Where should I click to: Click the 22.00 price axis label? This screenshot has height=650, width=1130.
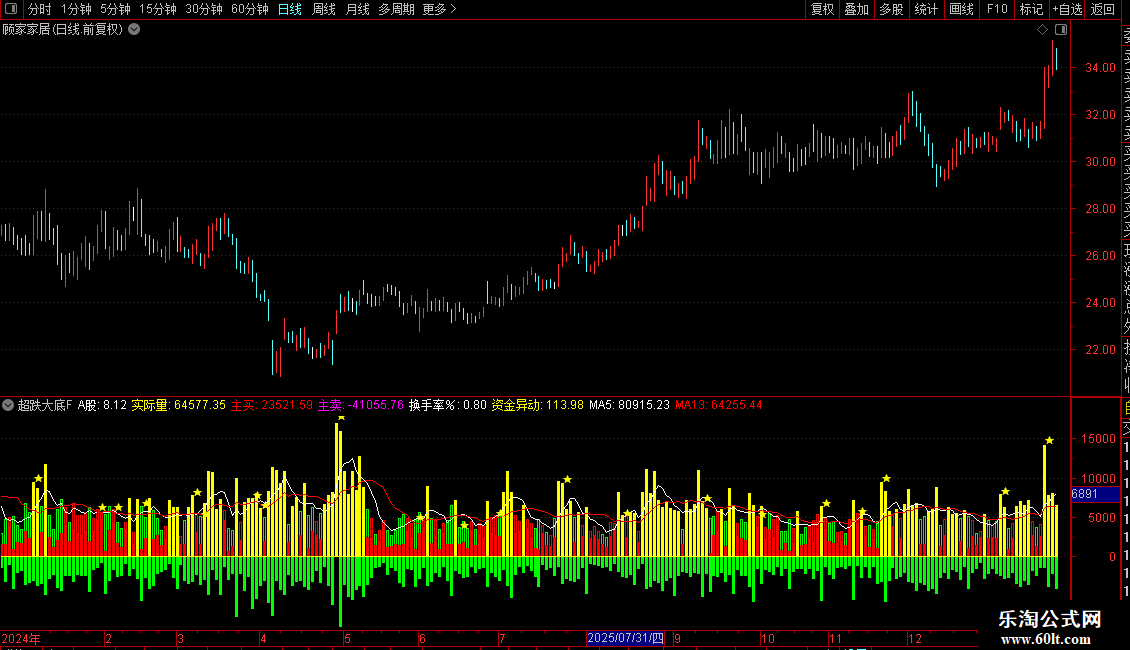coord(1100,350)
